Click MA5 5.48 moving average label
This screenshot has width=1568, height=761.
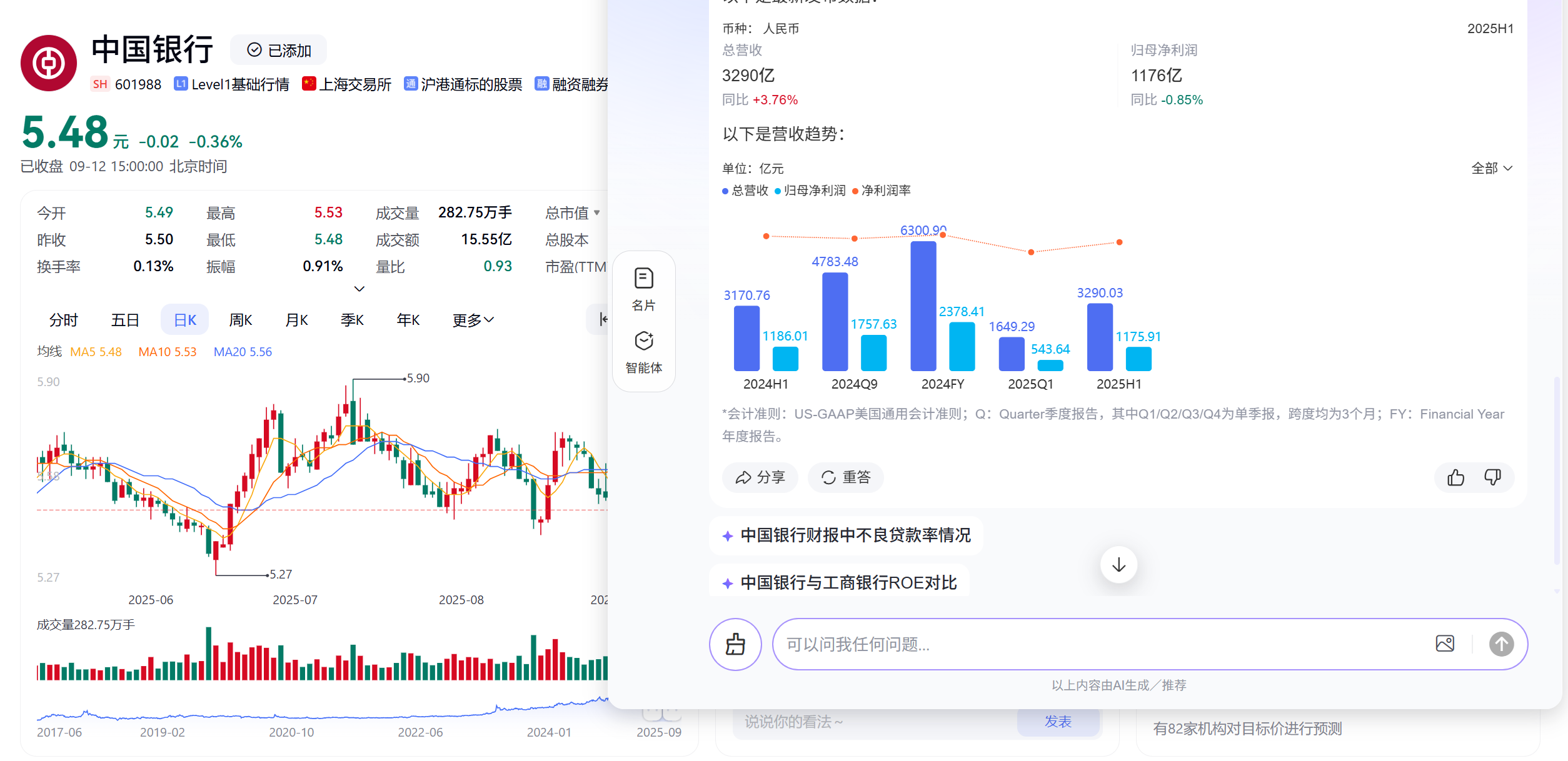click(96, 352)
